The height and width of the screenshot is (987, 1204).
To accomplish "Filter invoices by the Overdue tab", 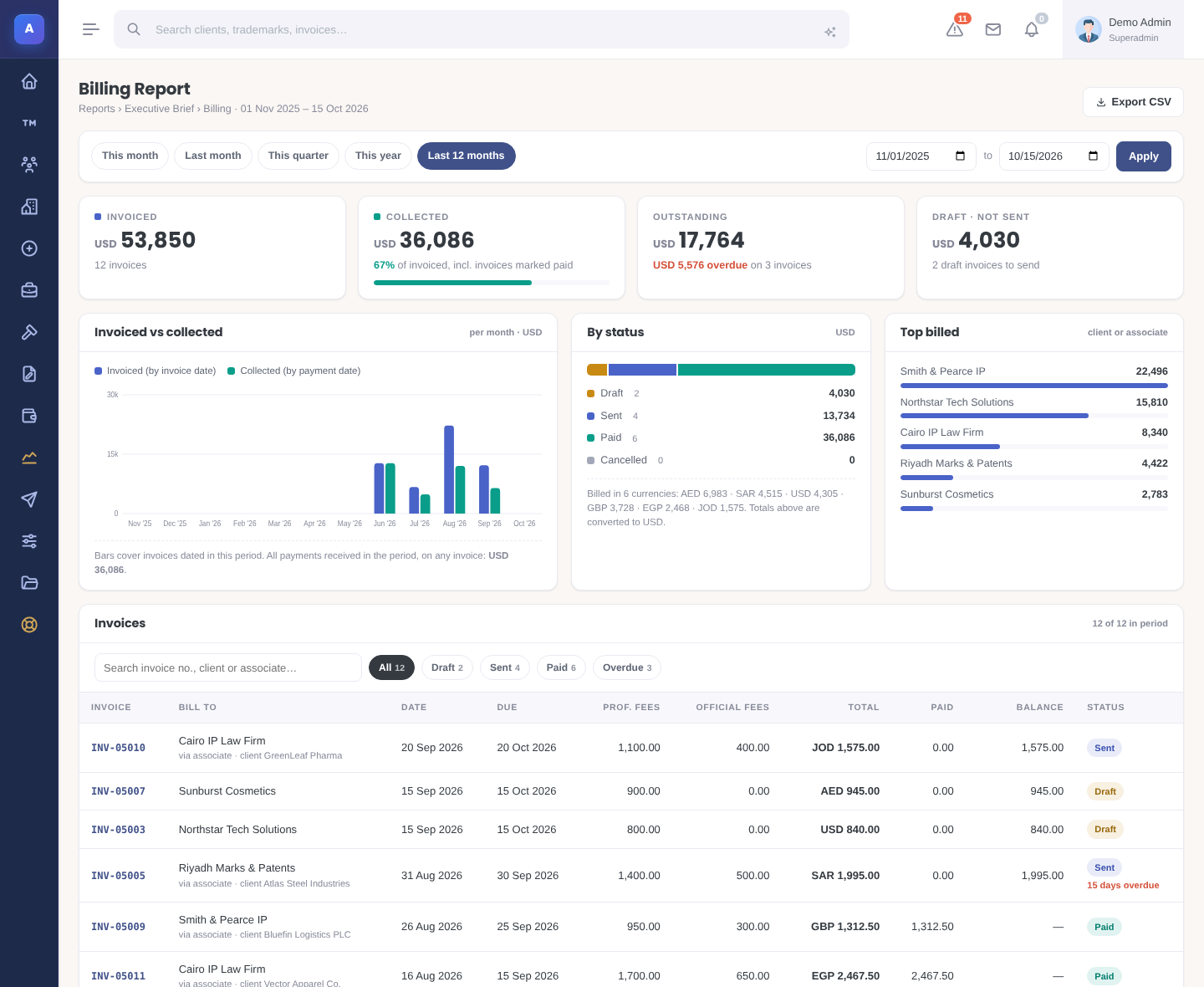I will tap(627, 667).
